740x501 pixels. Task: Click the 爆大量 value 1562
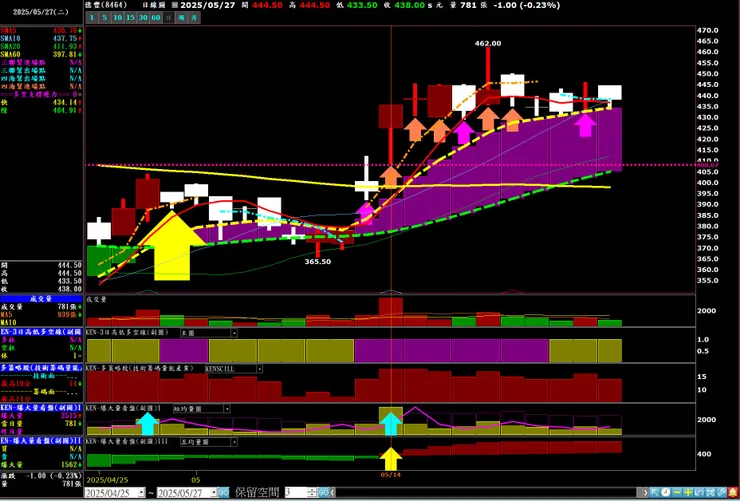click(69, 465)
